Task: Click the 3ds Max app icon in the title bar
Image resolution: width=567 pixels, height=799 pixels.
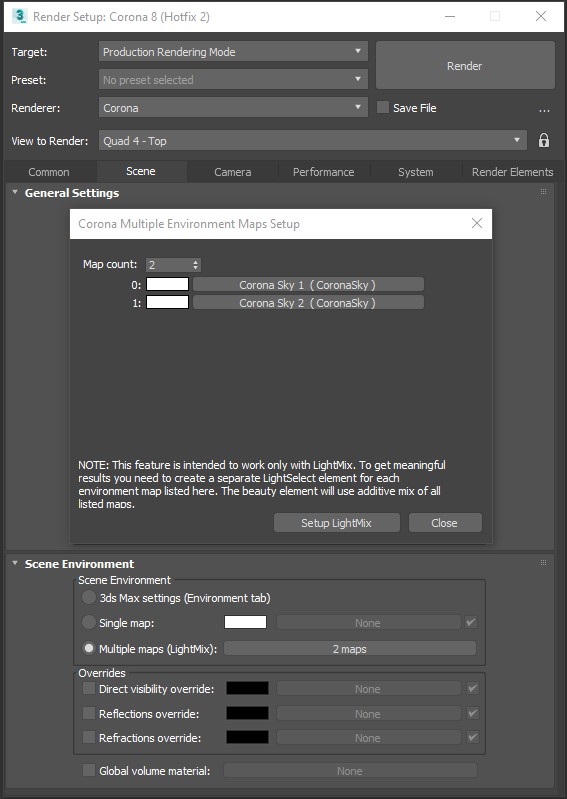Action: (20, 17)
